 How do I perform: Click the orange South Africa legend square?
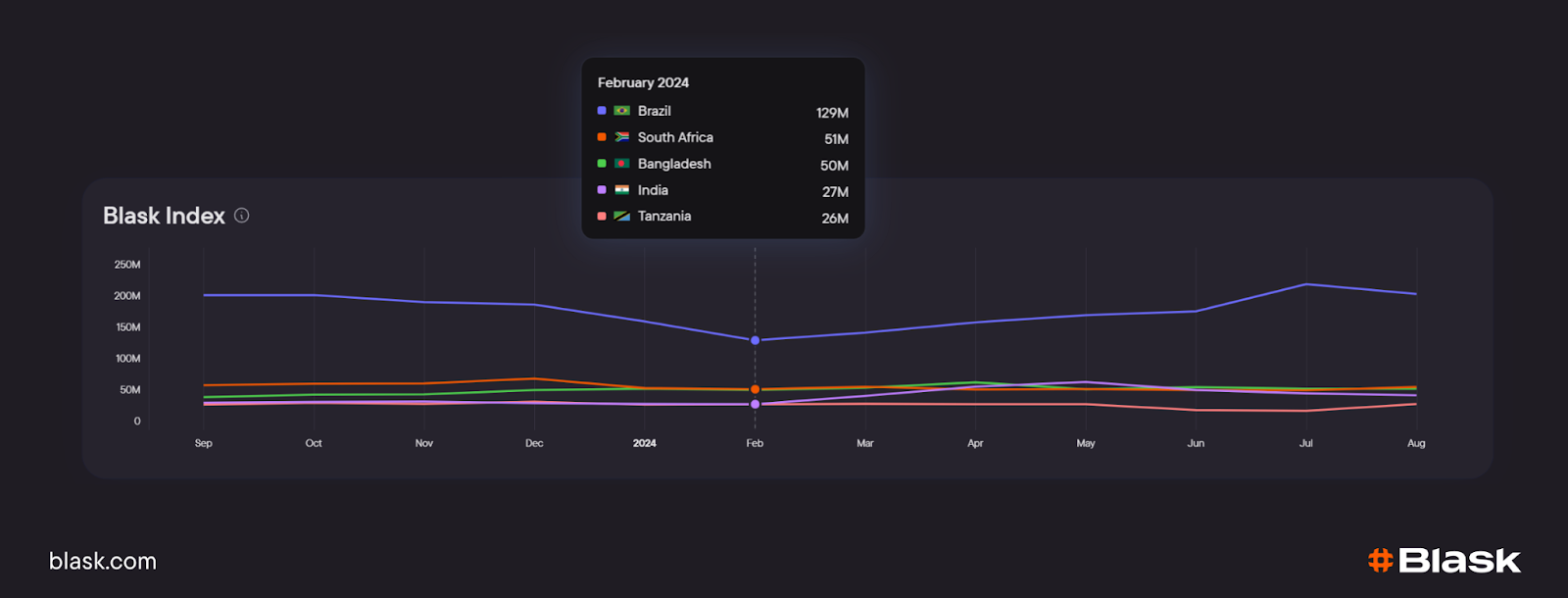pos(602,137)
